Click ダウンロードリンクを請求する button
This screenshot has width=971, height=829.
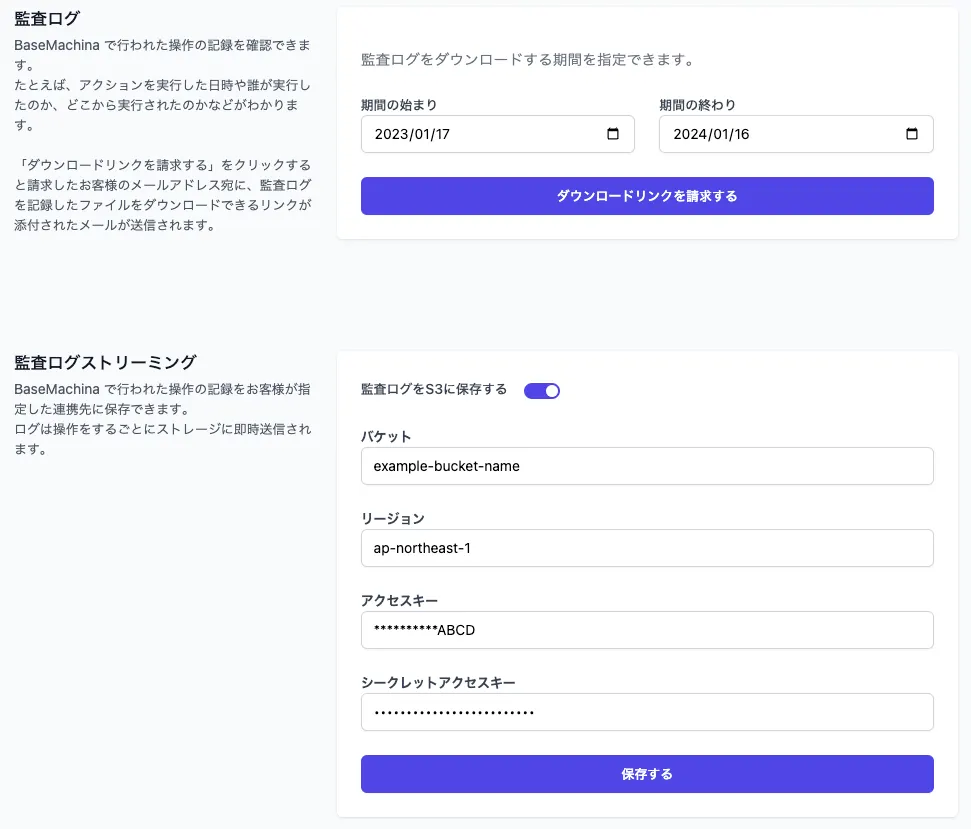[x=647, y=196]
